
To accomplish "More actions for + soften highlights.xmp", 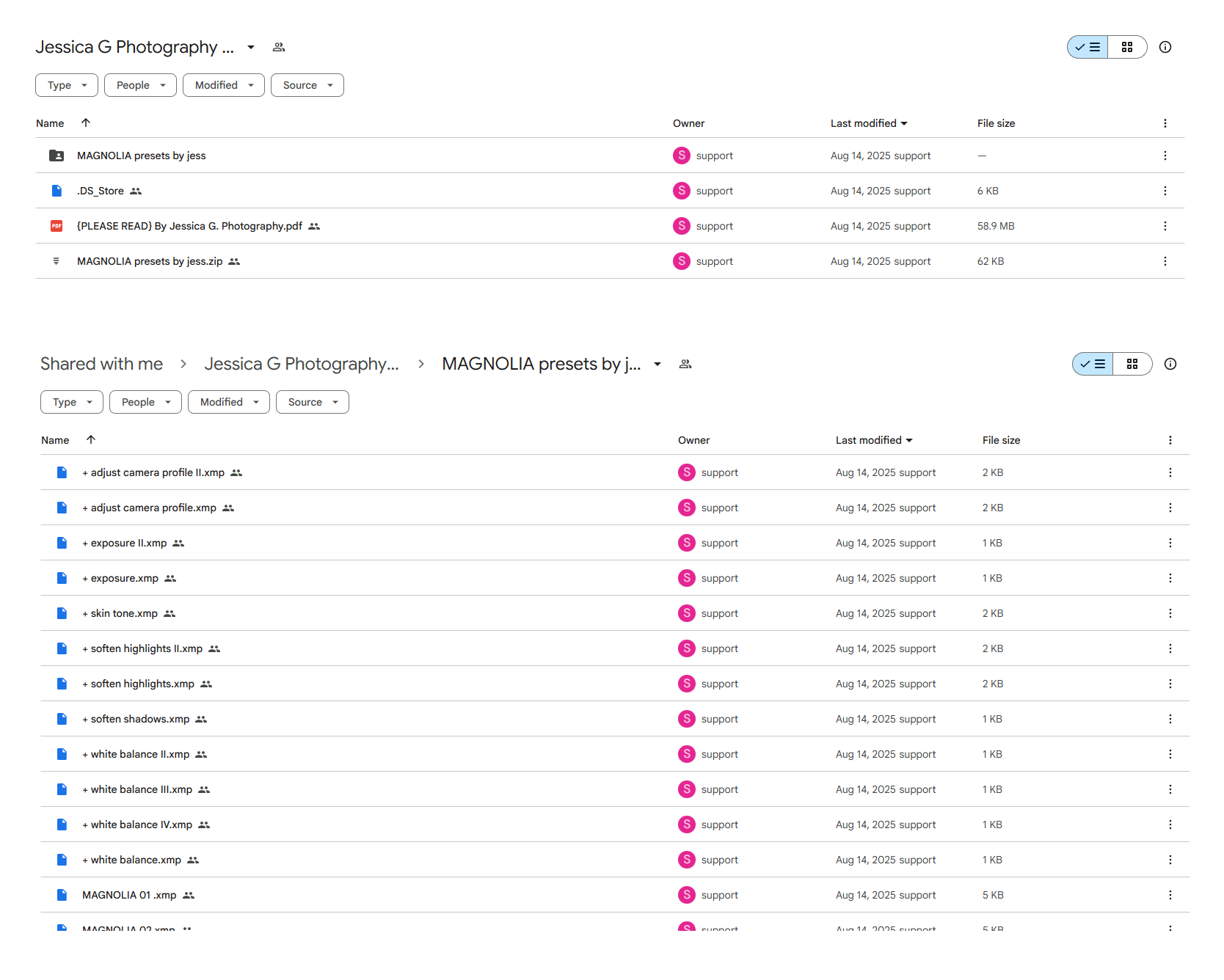I will [x=1170, y=684].
